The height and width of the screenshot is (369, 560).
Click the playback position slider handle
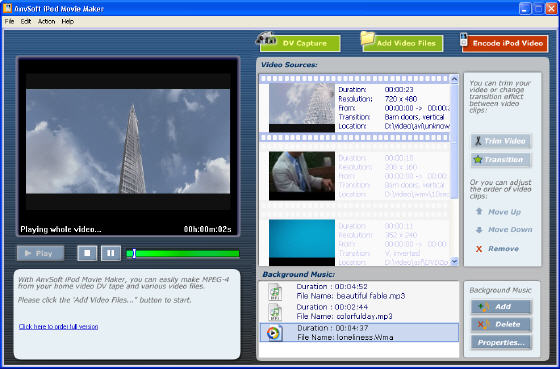pyautogui.click(x=134, y=253)
